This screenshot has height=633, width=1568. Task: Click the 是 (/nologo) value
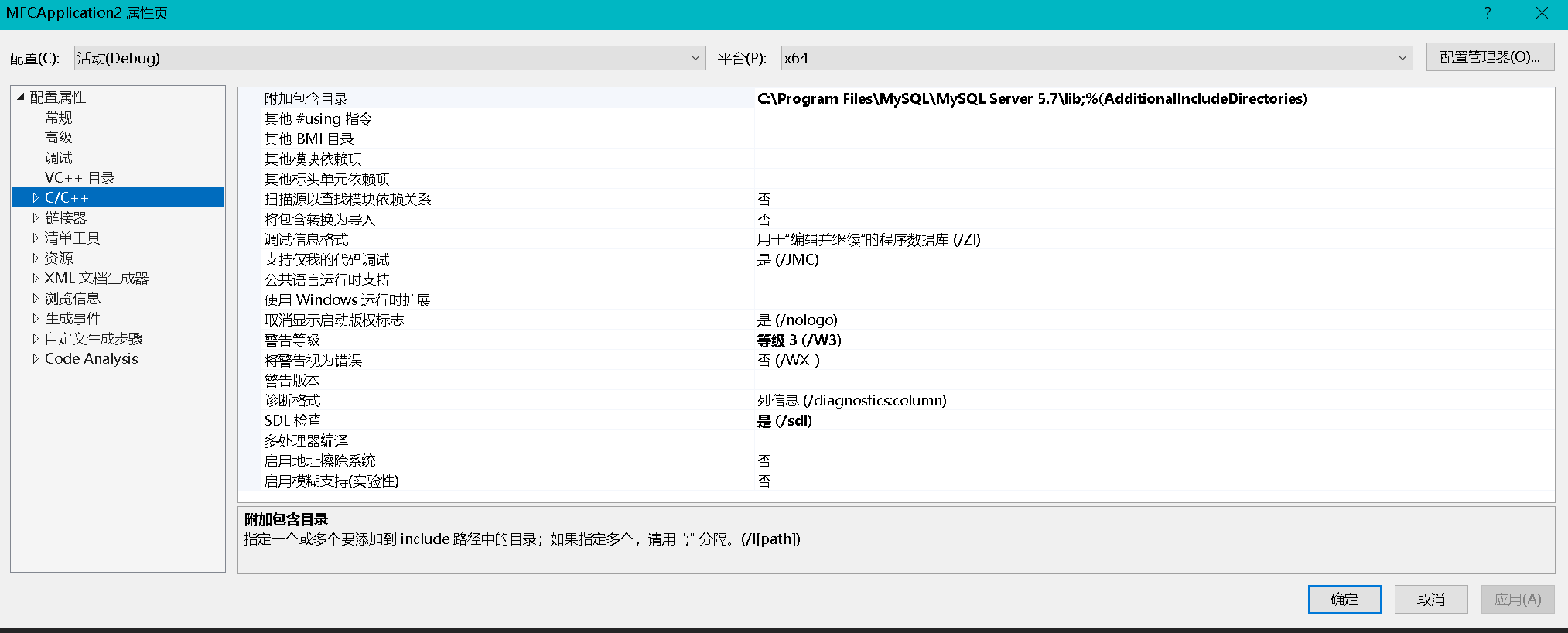pos(797,320)
